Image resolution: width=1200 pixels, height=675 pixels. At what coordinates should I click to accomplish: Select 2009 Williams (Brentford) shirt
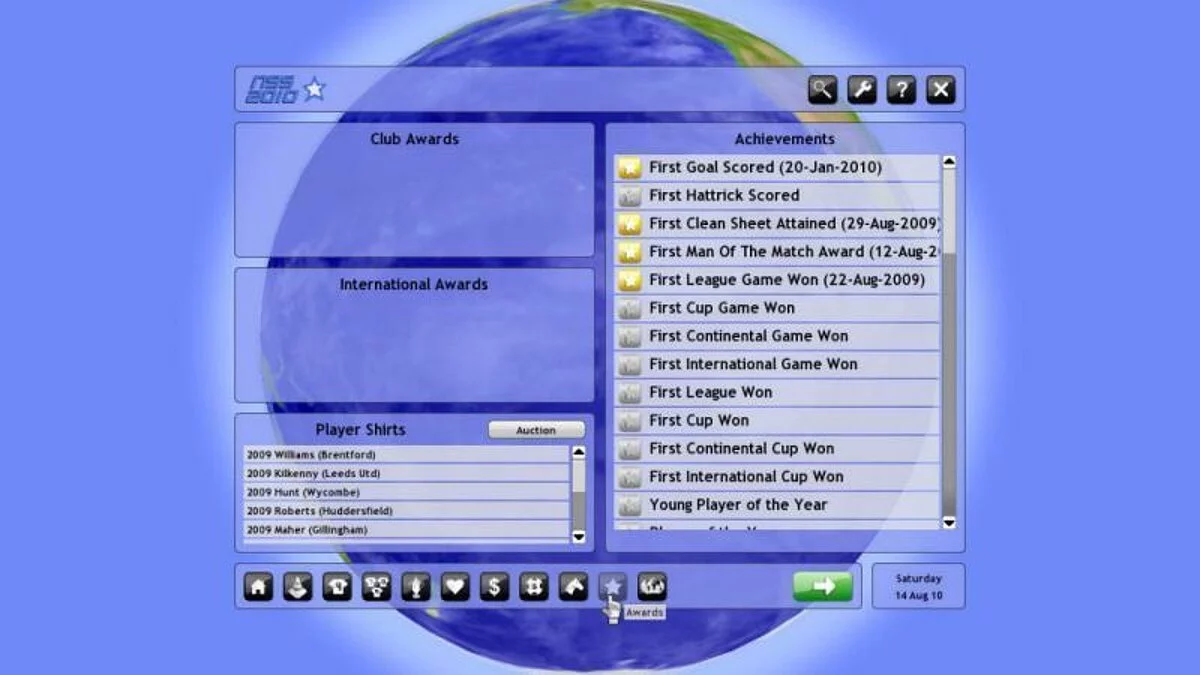406,455
